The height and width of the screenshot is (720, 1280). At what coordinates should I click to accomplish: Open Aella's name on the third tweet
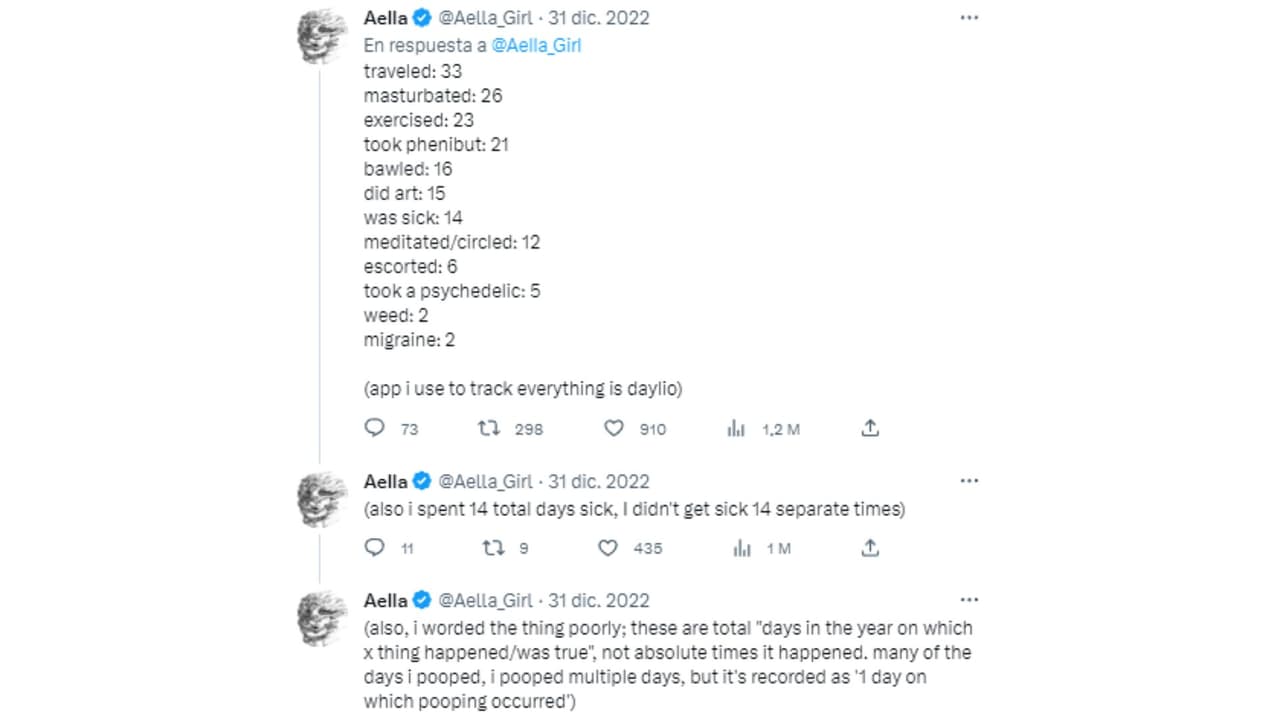[x=385, y=600]
